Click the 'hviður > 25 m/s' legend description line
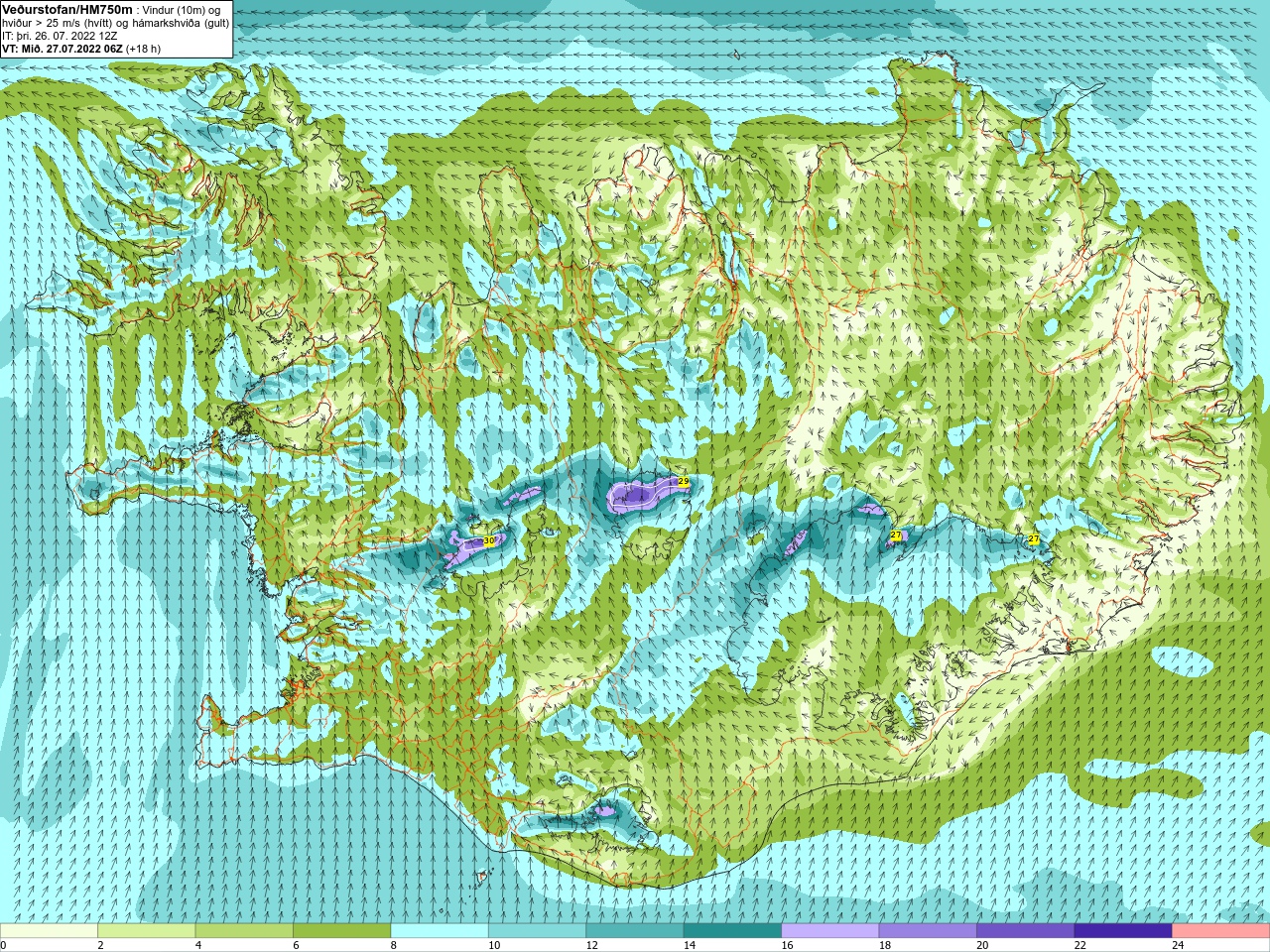 coord(115,23)
